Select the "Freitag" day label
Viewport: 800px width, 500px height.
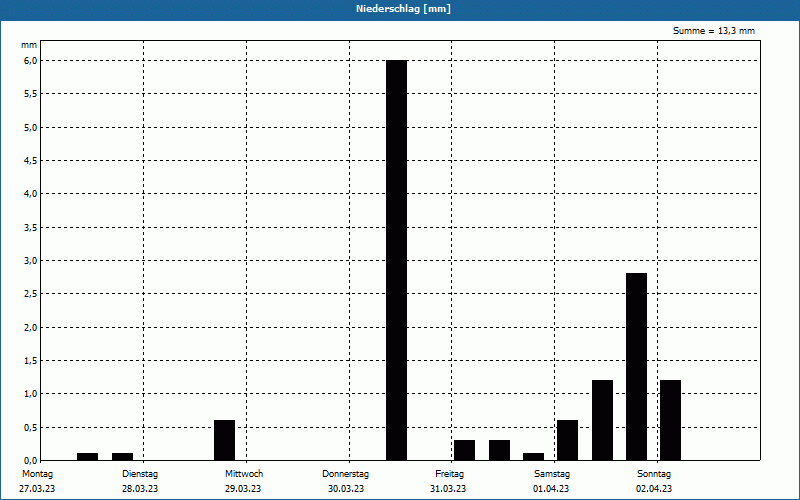[449, 474]
